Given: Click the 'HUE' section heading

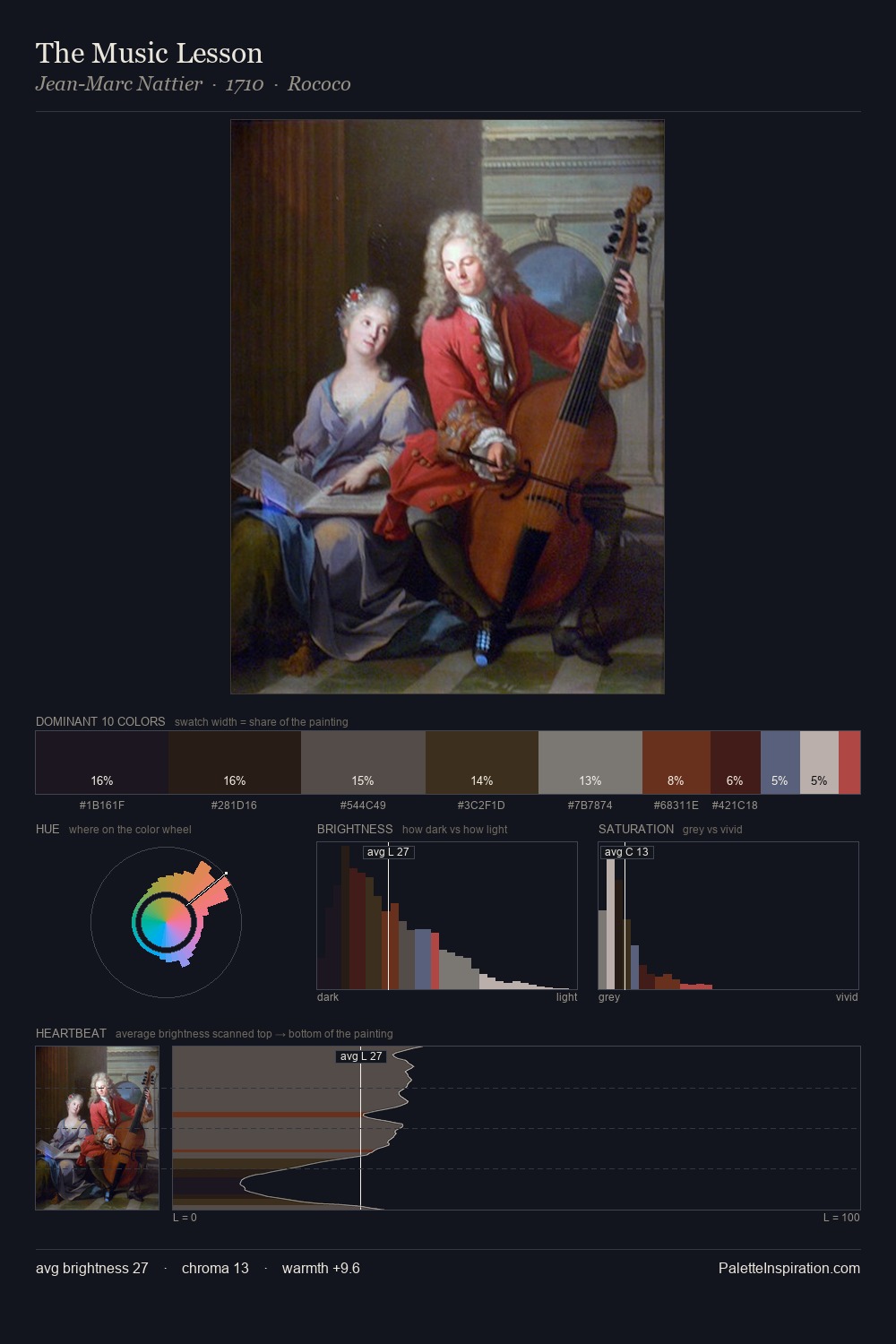Looking at the screenshot, I should (x=47, y=829).
